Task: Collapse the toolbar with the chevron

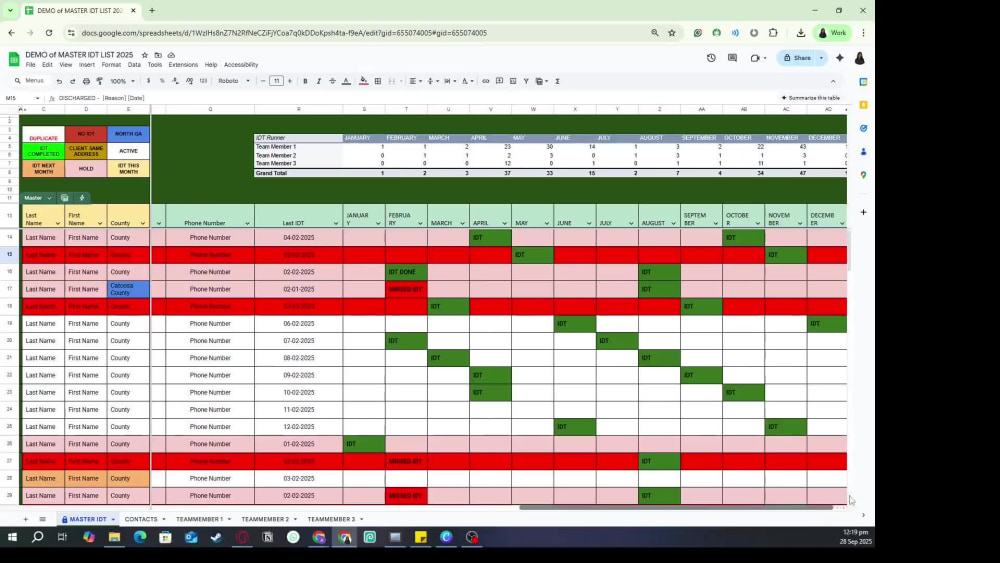Action: click(x=833, y=81)
